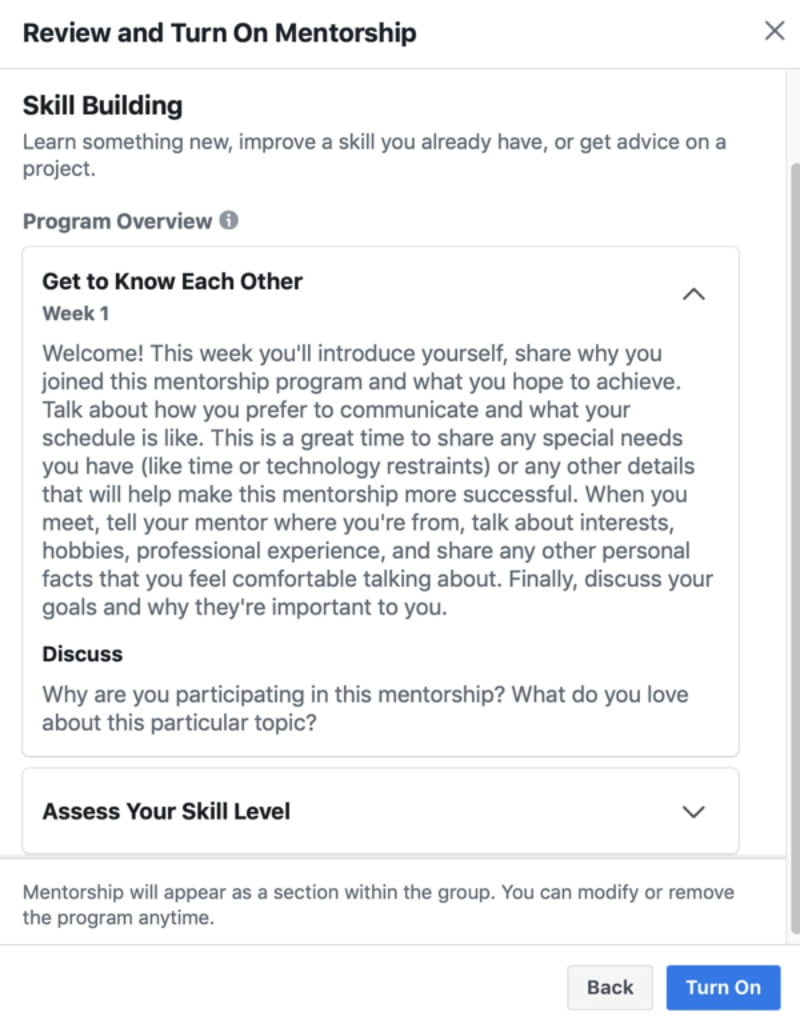Close the Review and Turn On Mentorship dialog

click(774, 31)
